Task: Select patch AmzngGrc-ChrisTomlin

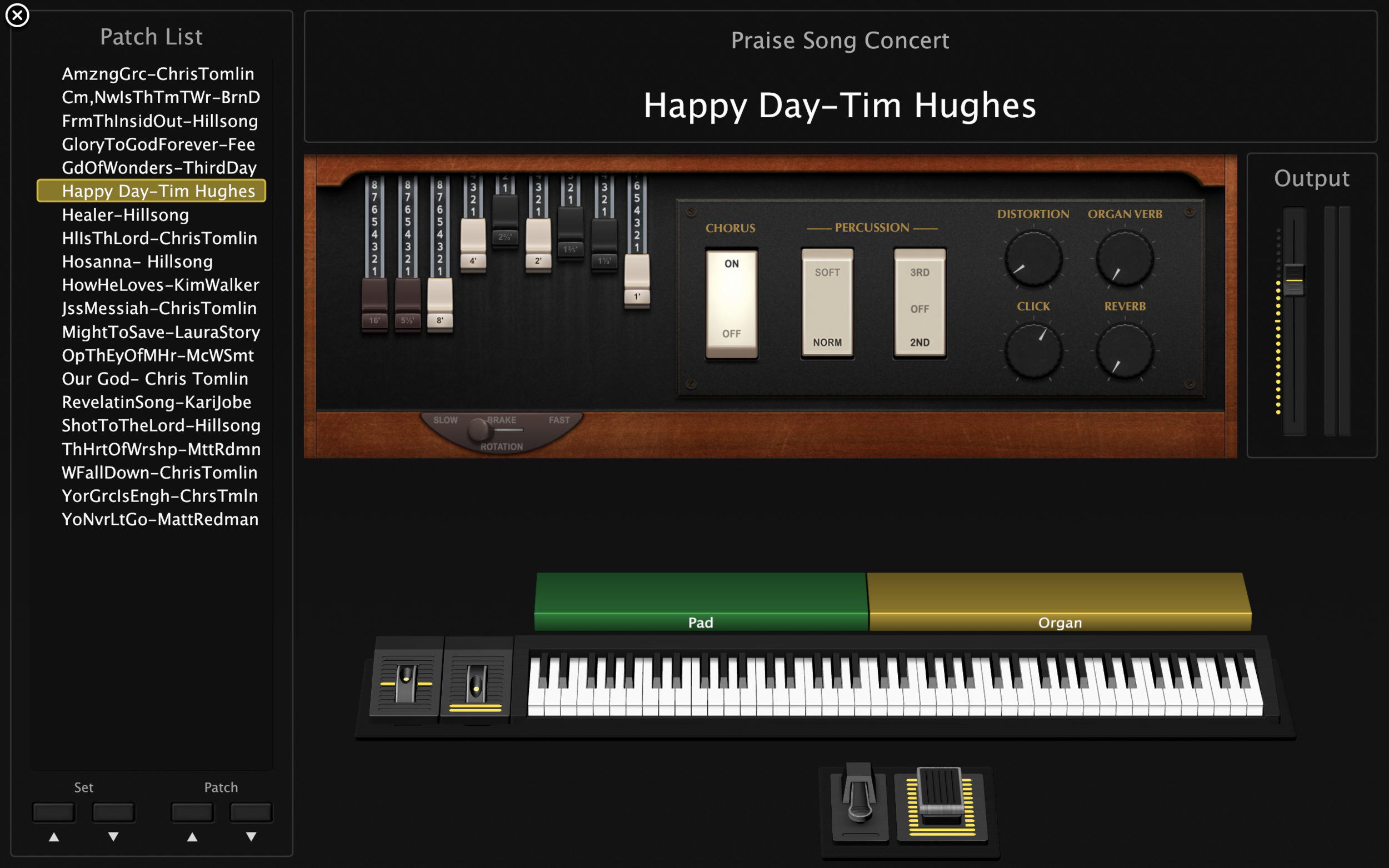Action: point(158,73)
